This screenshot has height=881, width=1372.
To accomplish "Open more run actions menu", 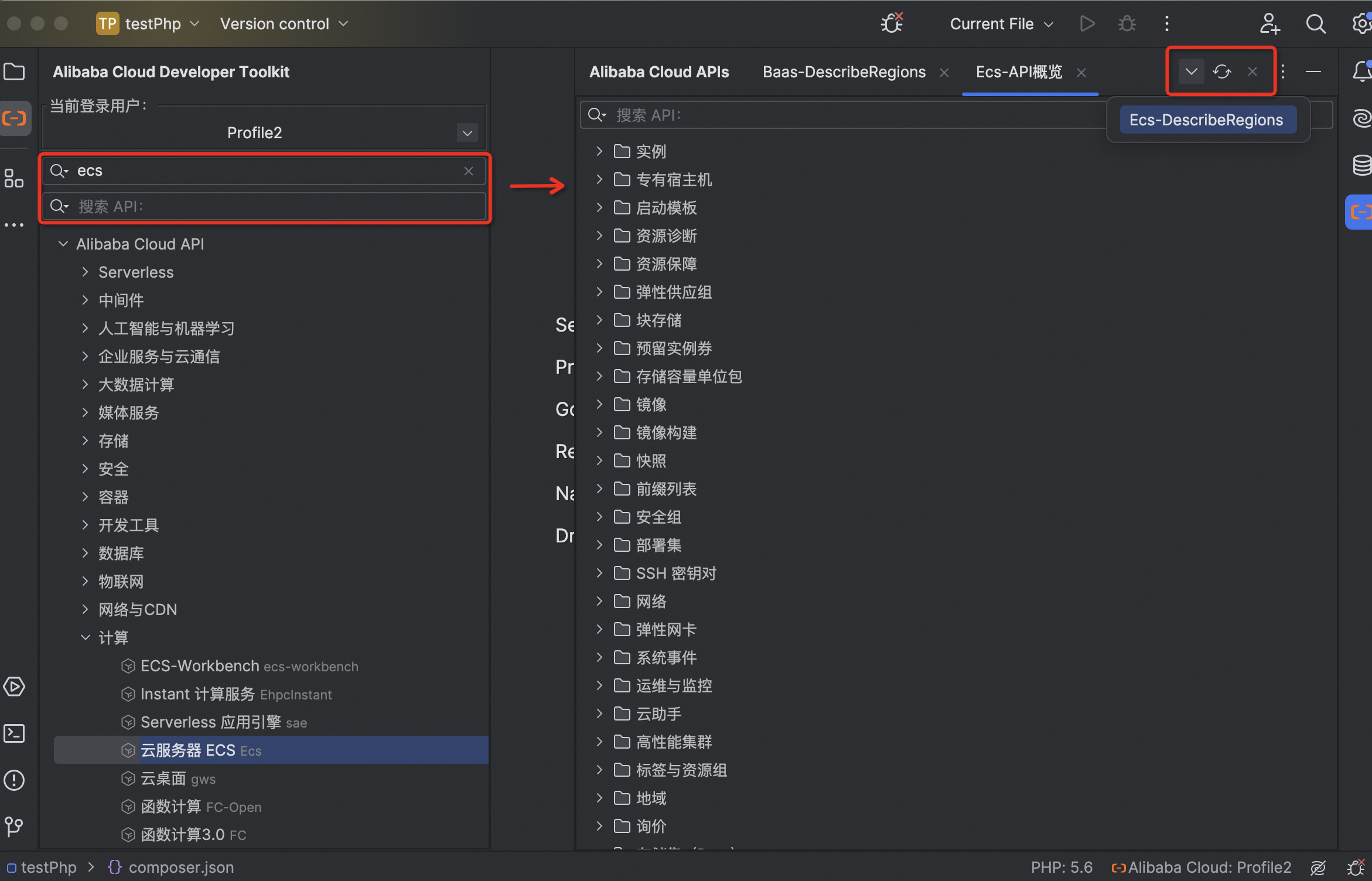I will [1167, 23].
